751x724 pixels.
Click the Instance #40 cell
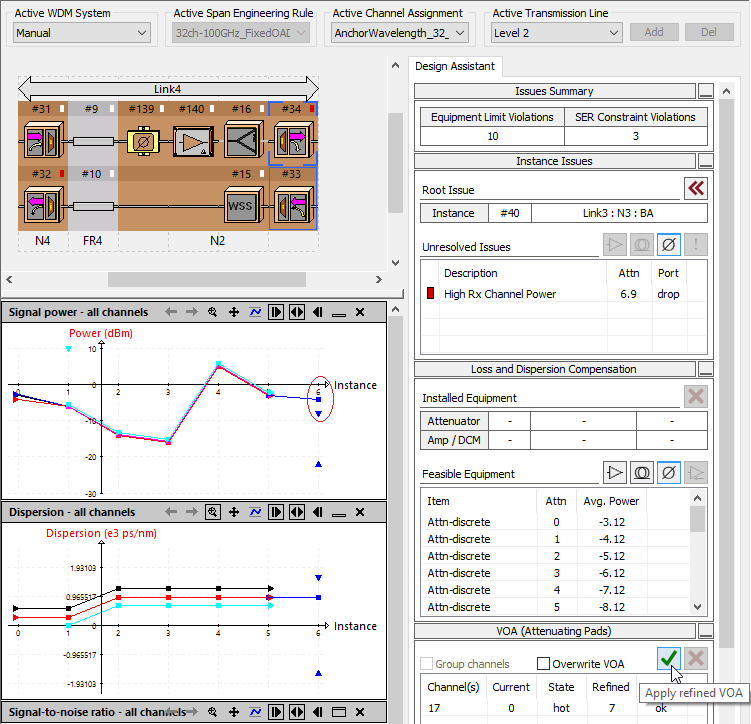pos(510,213)
